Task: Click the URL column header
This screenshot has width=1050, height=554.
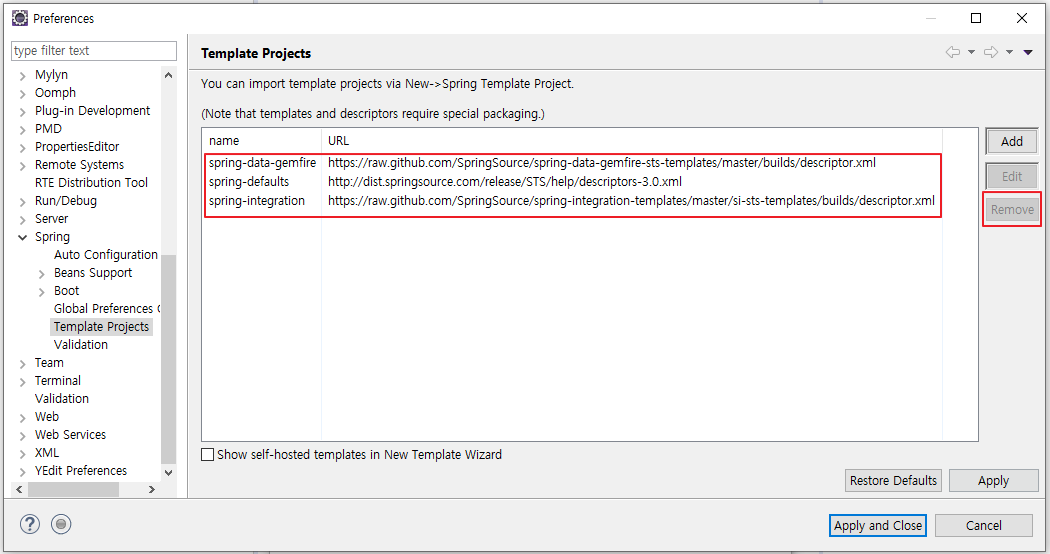Action: click(632, 141)
